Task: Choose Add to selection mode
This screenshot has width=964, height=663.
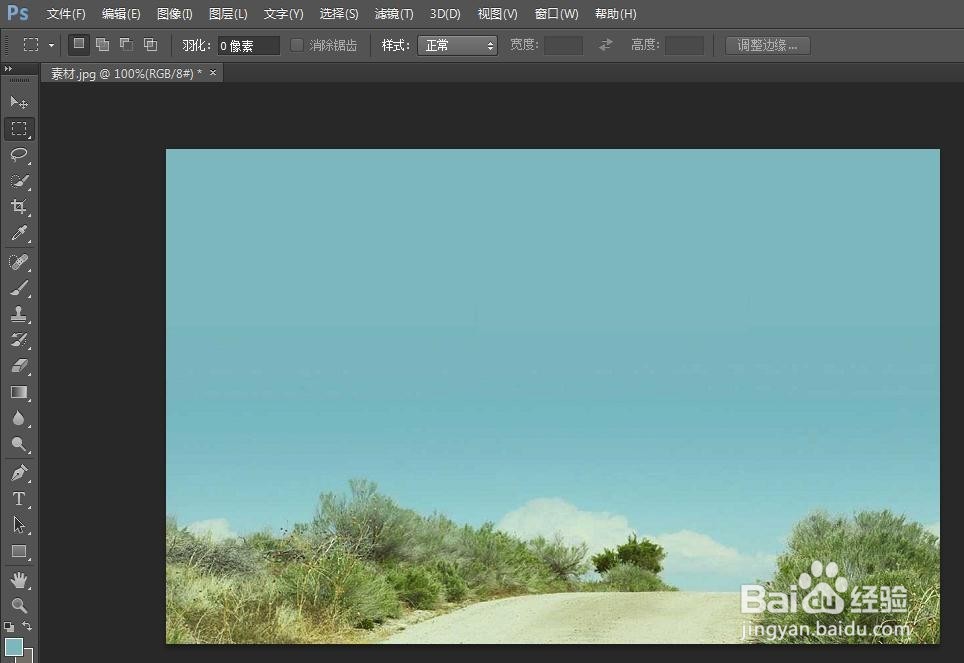Action: (x=103, y=44)
